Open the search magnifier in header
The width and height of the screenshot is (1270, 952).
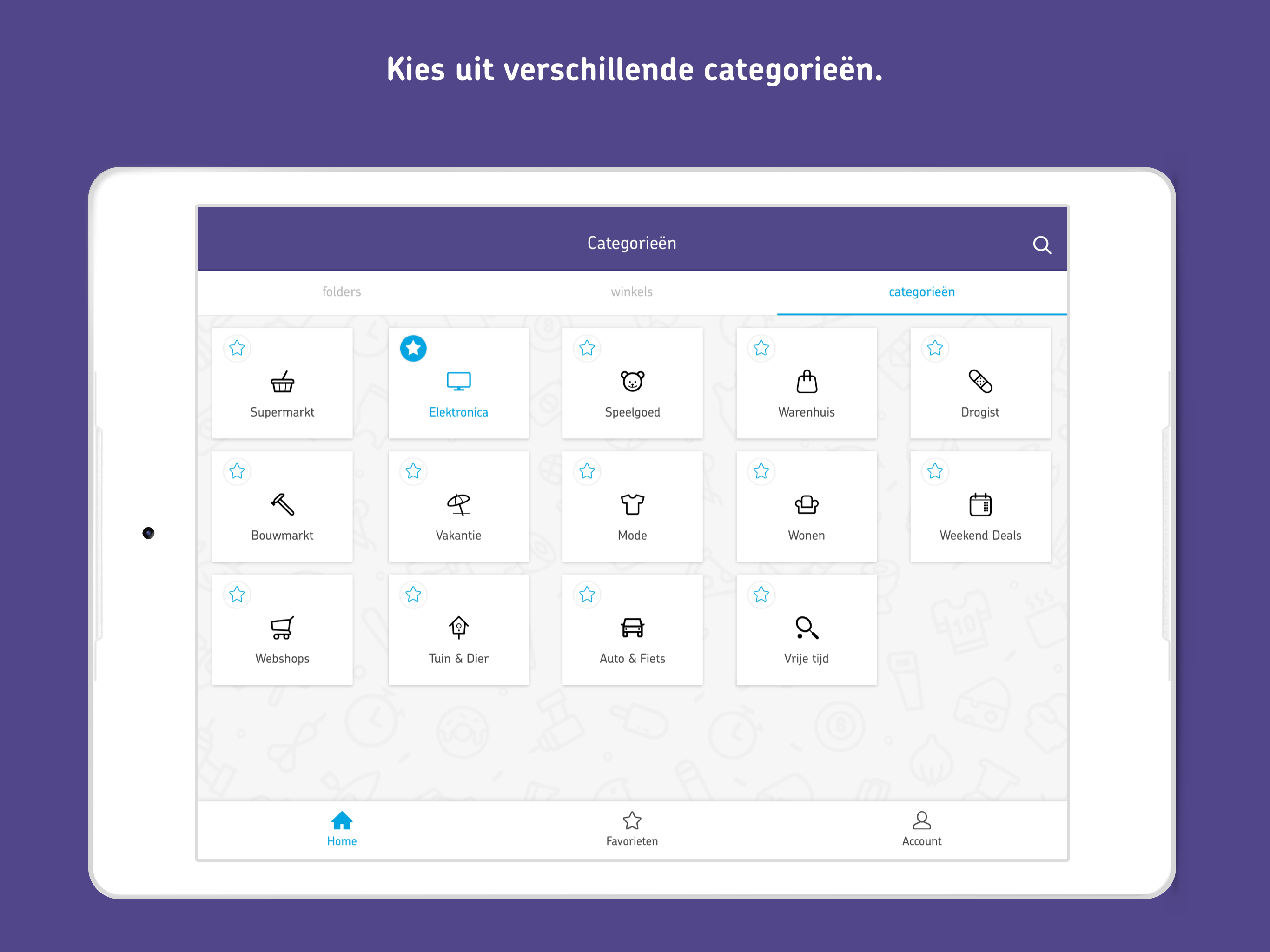tap(1041, 245)
